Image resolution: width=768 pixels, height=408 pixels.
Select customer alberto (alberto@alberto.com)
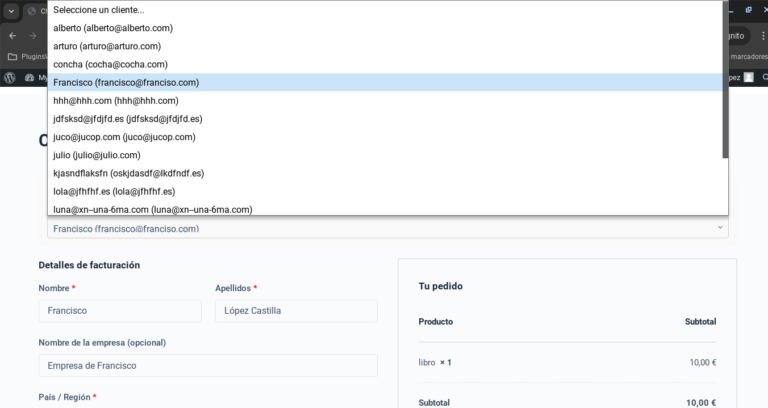click(385, 28)
